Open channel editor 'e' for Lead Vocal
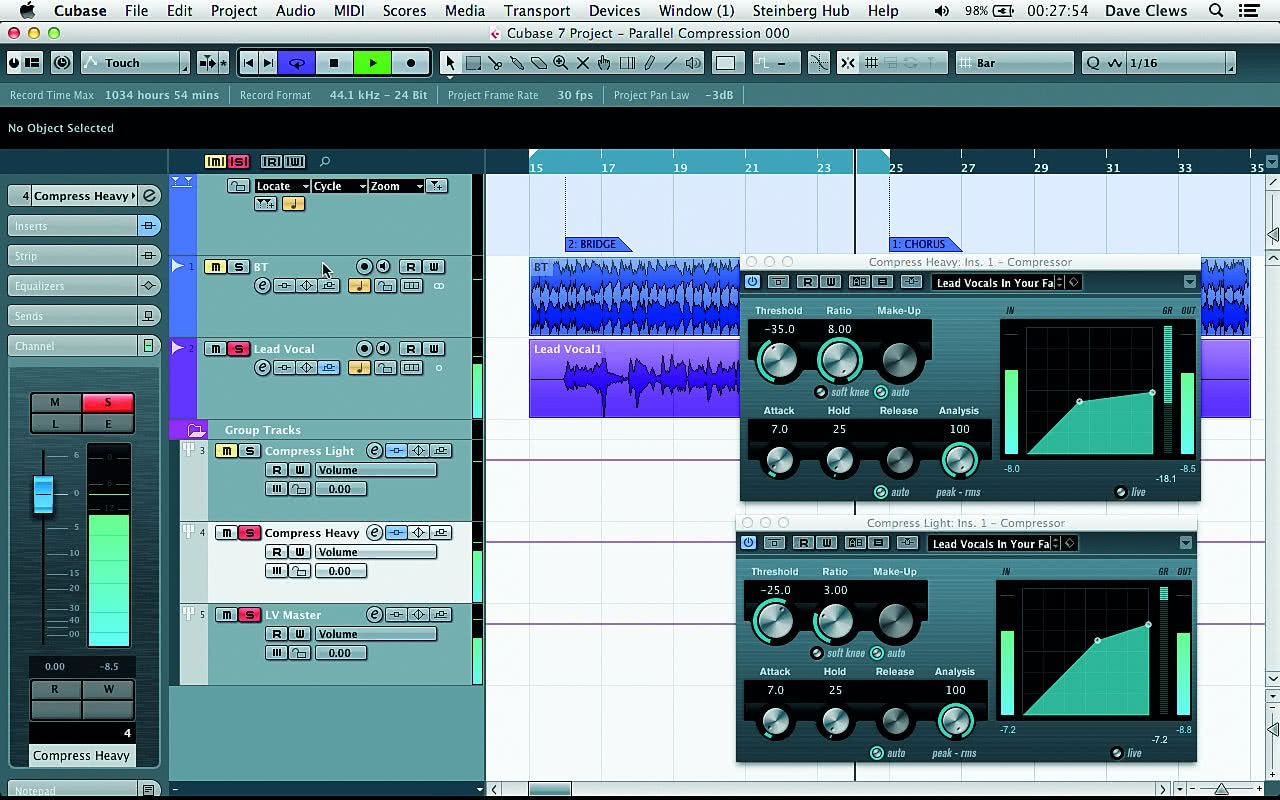This screenshot has height=800, width=1280. 263,367
